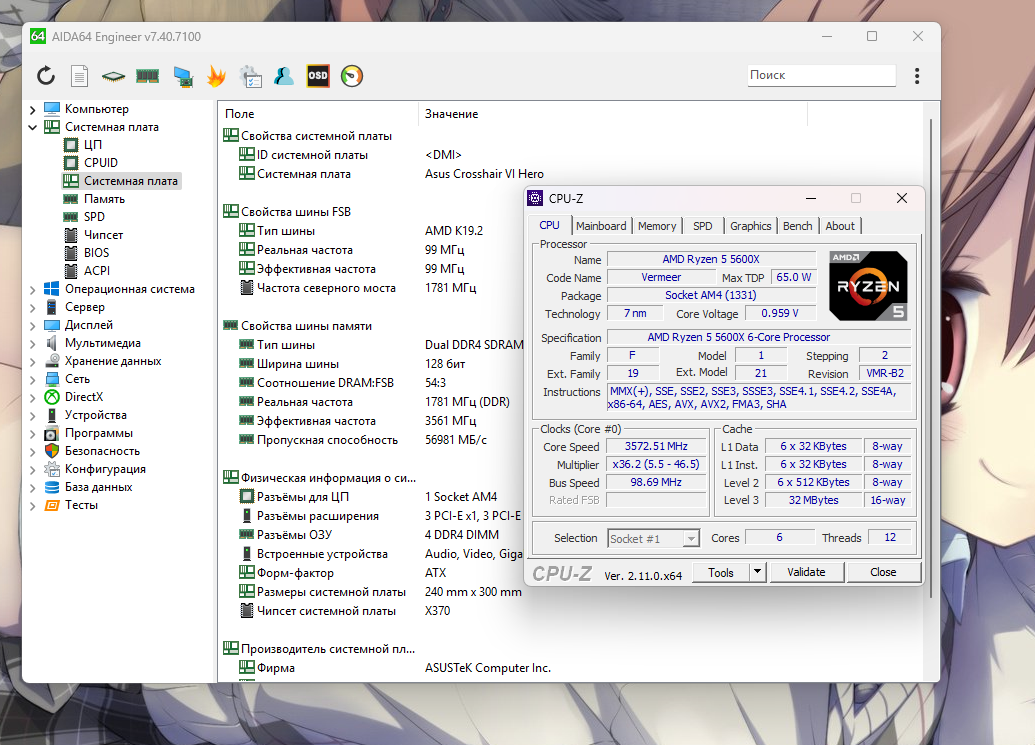
Task: Select the BIOS tree item
Action: tap(86, 253)
